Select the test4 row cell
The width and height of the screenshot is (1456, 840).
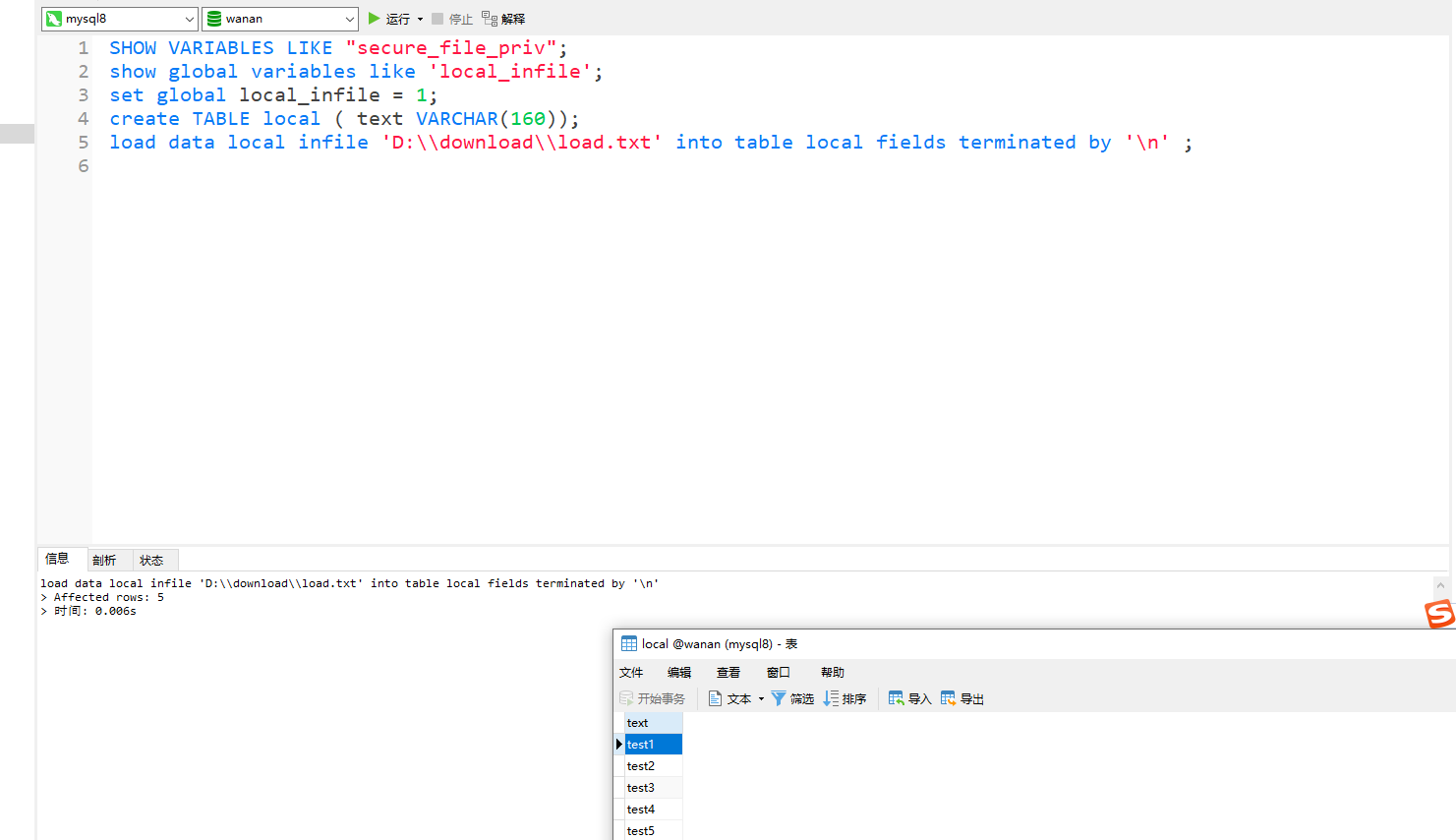(x=654, y=810)
